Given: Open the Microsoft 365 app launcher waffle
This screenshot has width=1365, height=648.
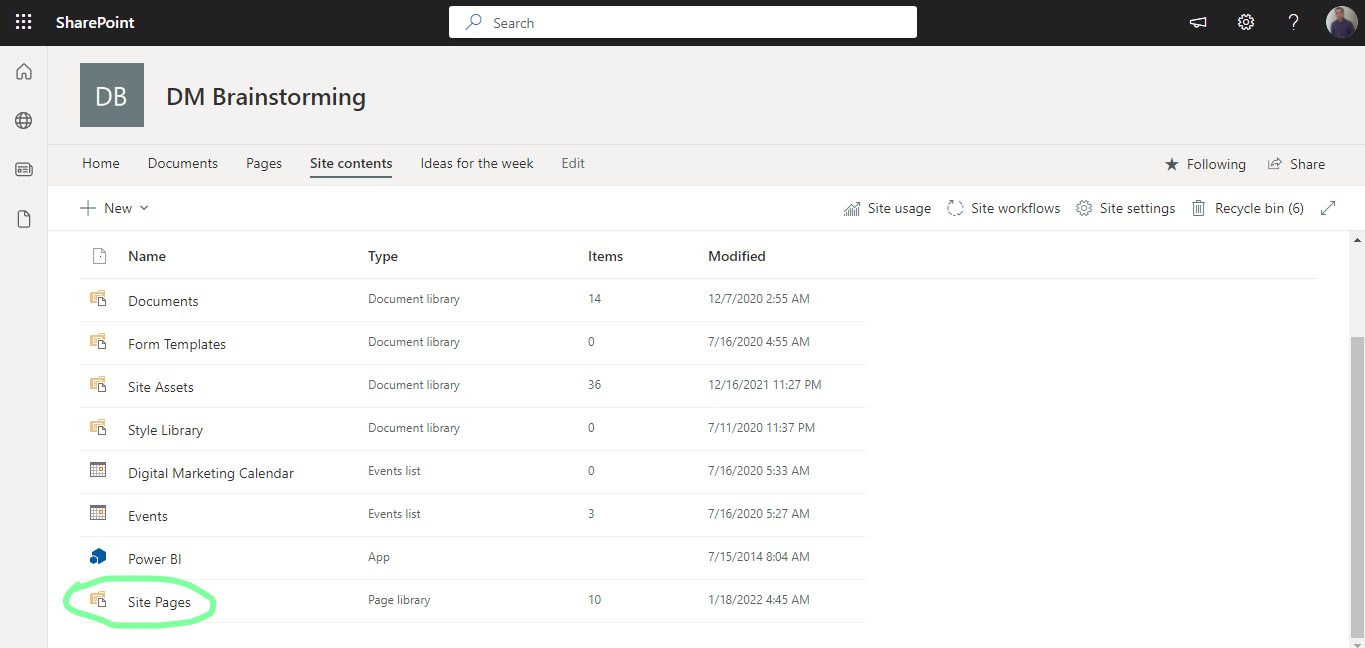Looking at the screenshot, I should tap(23, 22).
